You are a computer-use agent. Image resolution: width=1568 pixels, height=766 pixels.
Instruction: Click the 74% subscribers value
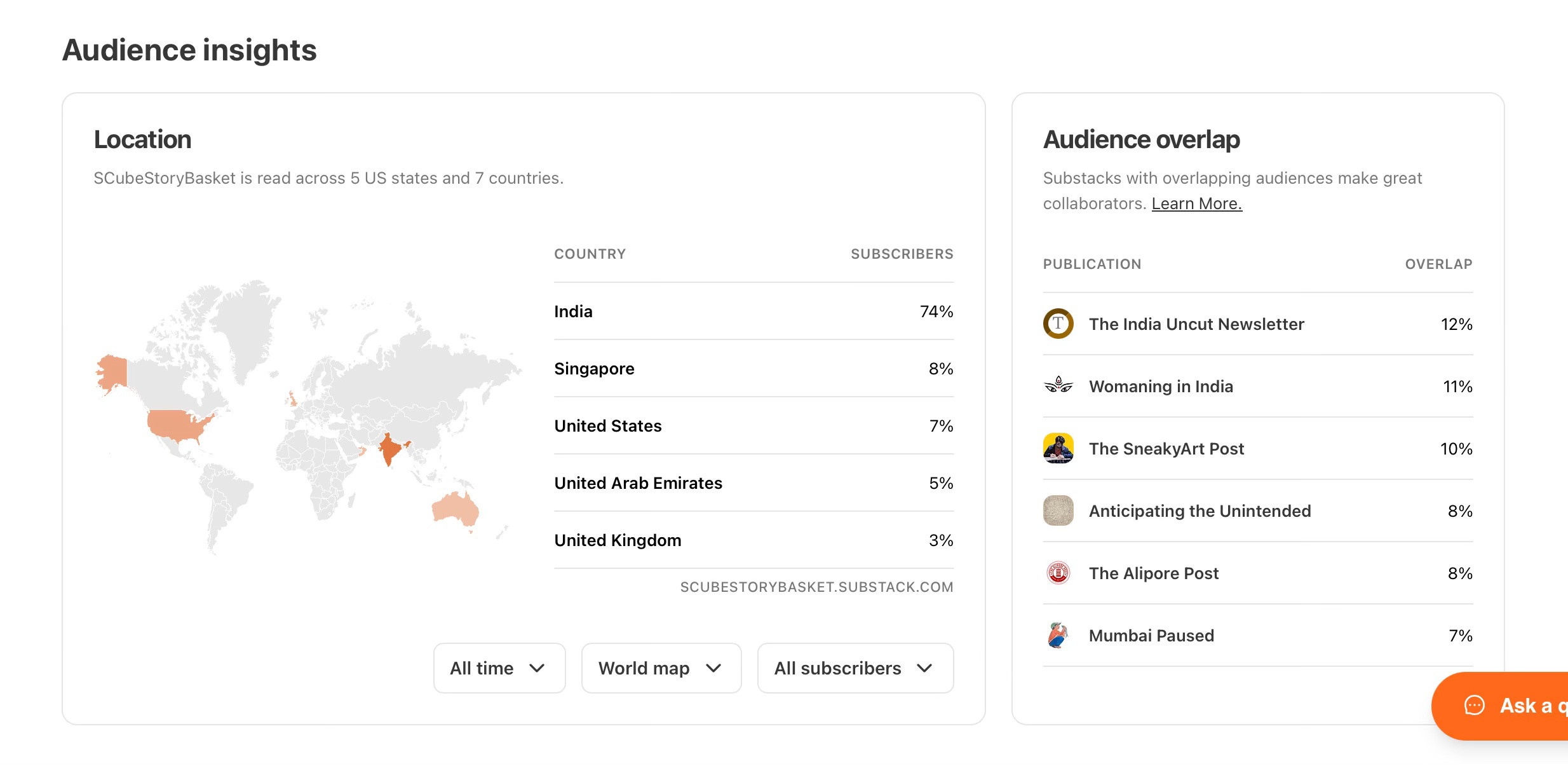coord(936,311)
